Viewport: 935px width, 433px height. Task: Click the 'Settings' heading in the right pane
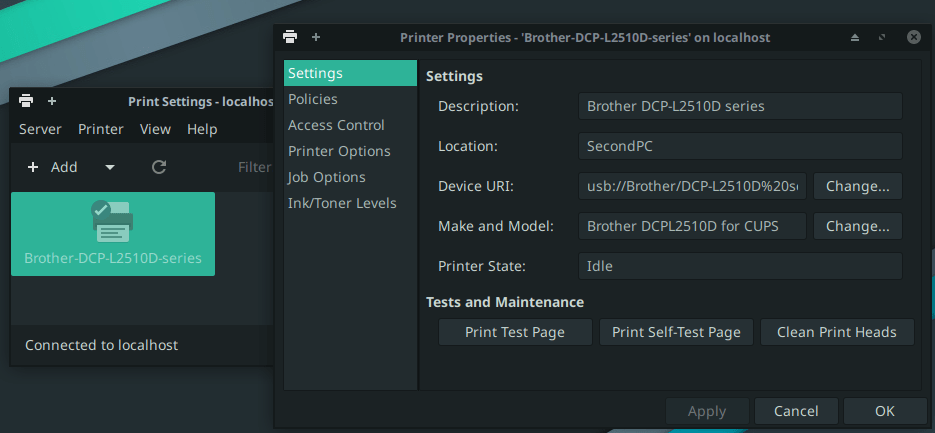click(454, 76)
